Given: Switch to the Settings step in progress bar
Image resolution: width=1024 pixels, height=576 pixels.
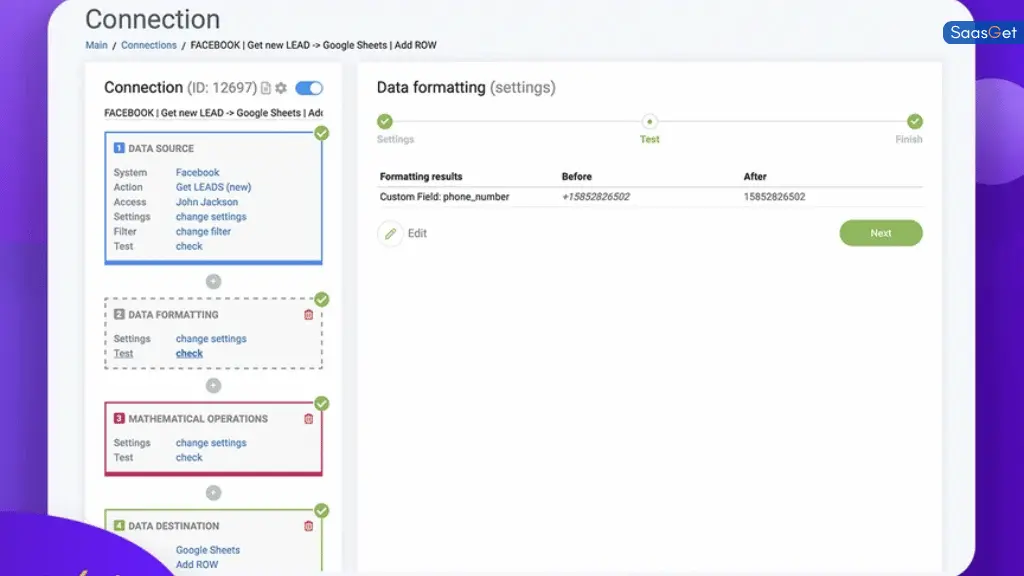Looking at the screenshot, I should (387, 120).
